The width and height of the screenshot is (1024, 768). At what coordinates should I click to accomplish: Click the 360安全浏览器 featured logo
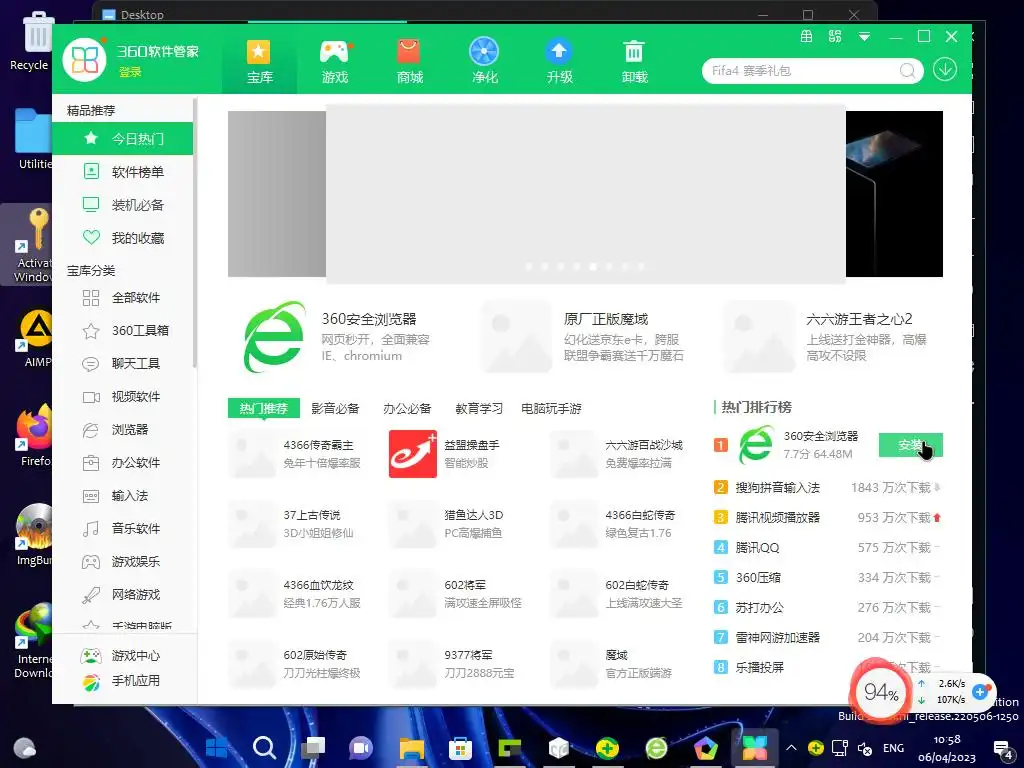(x=274, y=336)
